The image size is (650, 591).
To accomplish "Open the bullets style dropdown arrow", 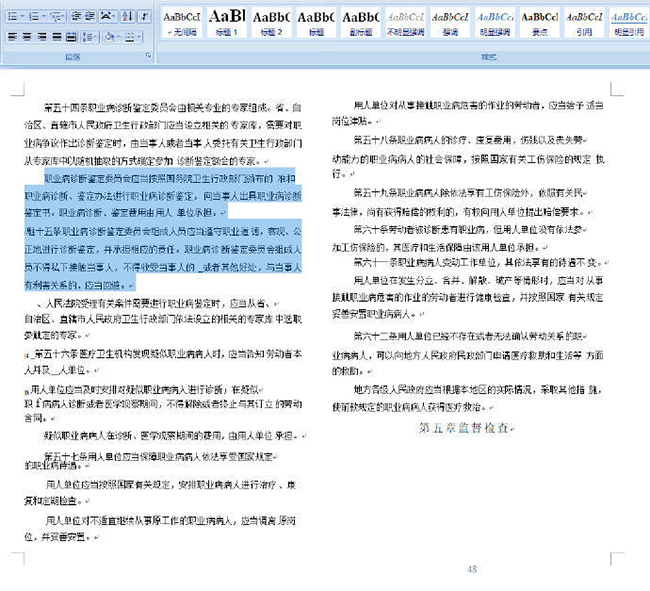I will coord(22,16).
